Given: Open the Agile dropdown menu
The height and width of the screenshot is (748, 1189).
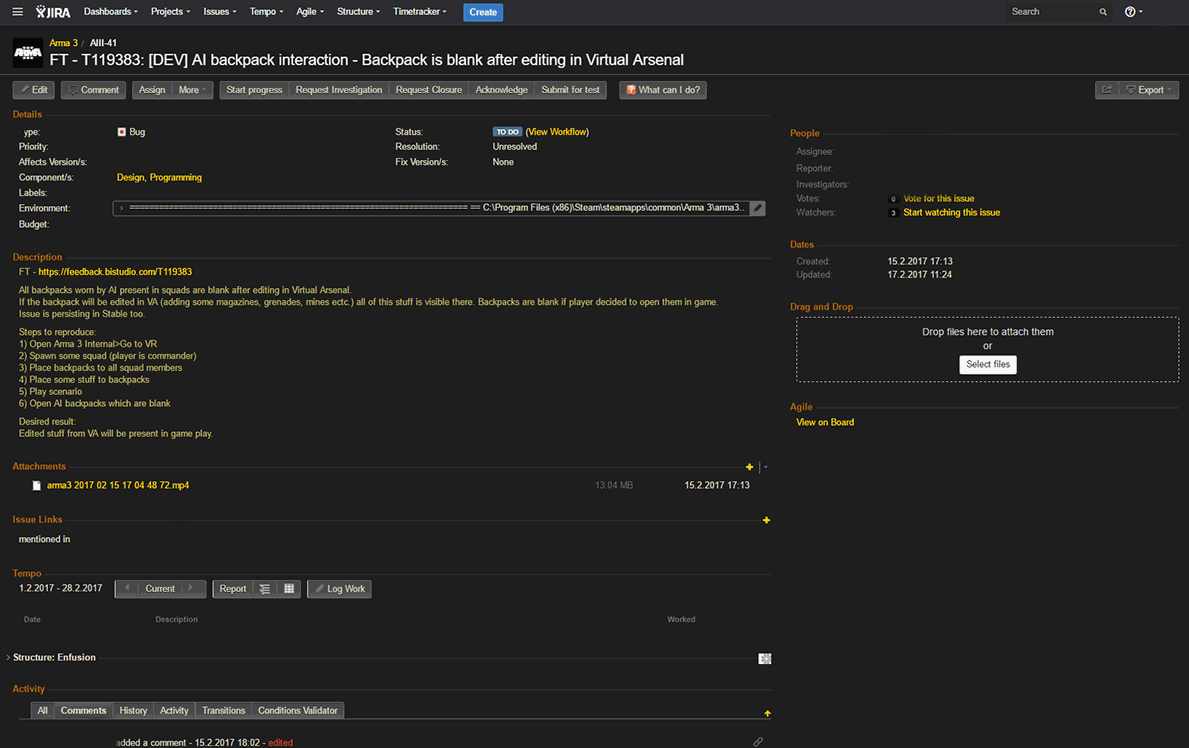Looking at the screenshot, I should (x=309, y=11).
